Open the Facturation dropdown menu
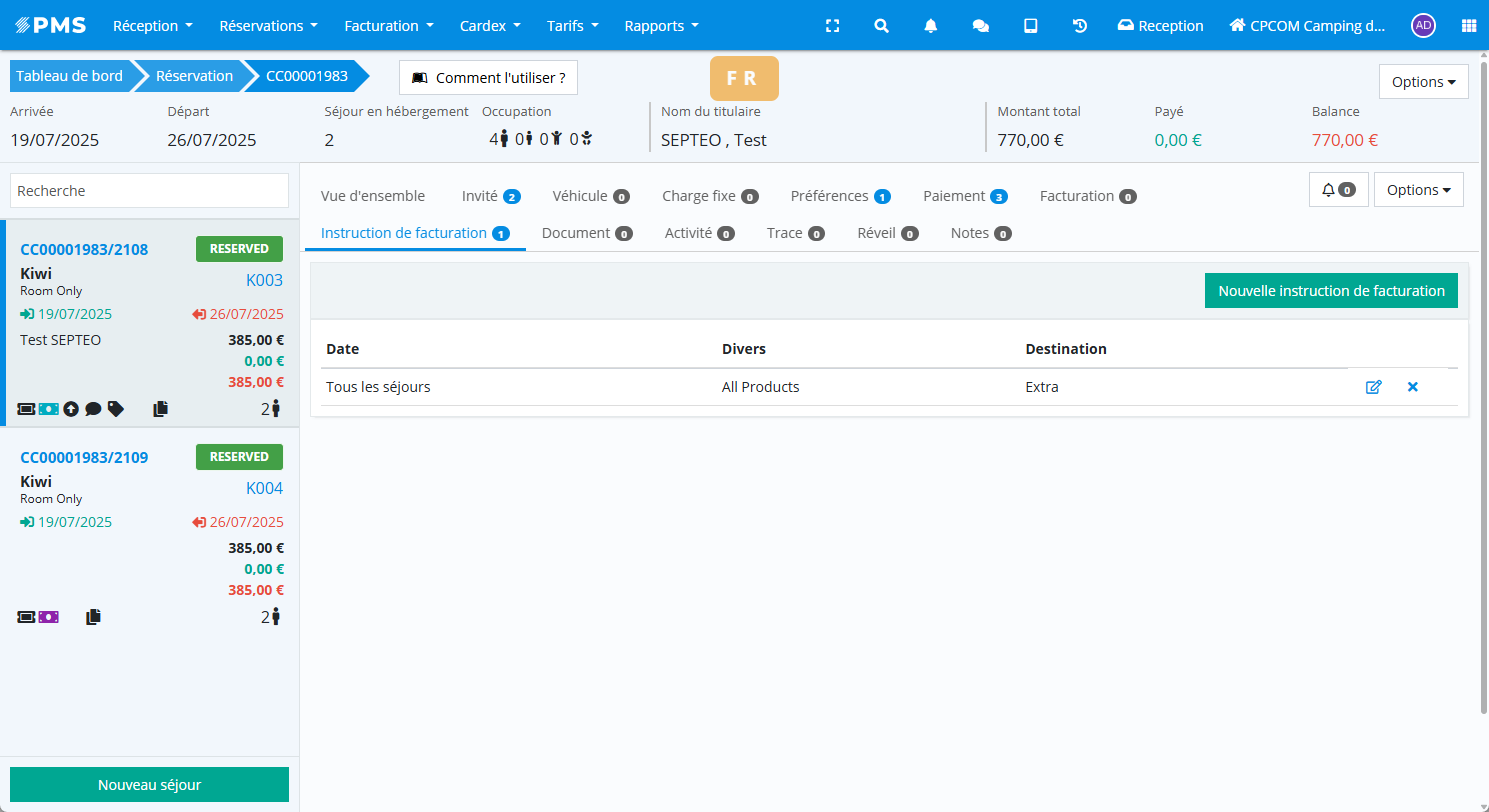1489x812 pixels. pos(389,26)
